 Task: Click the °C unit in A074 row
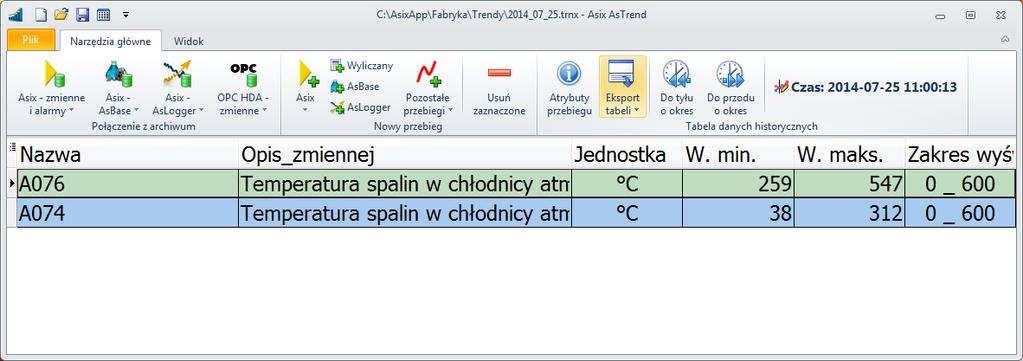pyautogui.click(x=626, y=213)
